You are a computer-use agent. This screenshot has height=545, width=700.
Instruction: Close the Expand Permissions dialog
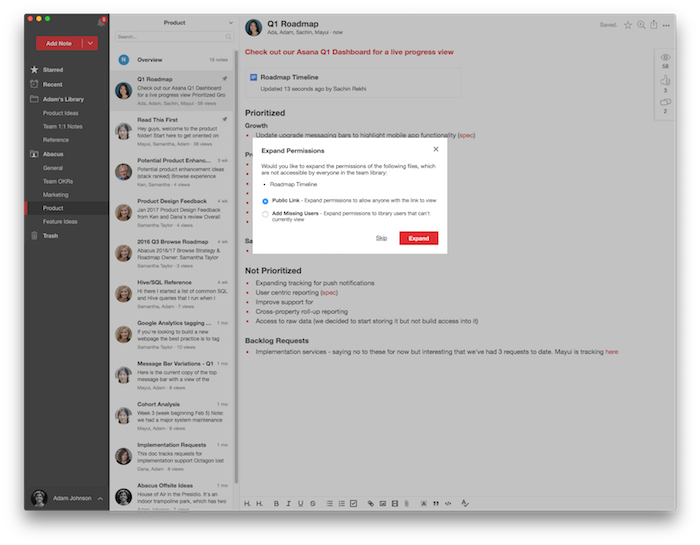[x=435, y=149]
